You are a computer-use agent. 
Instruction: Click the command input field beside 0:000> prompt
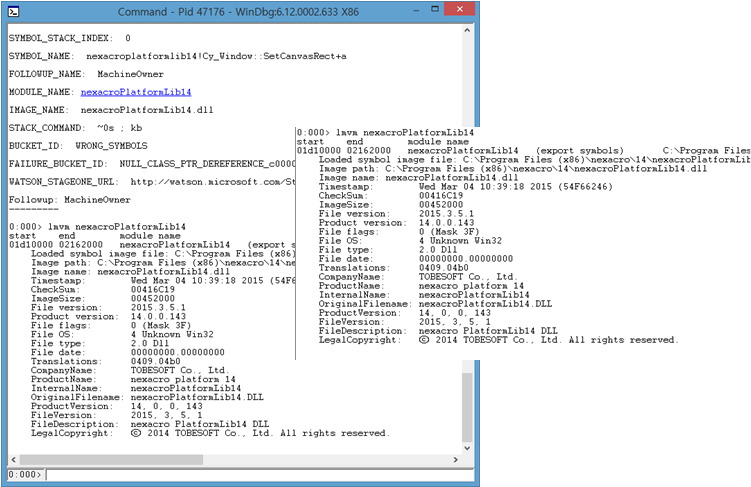[x=259, y=475]
